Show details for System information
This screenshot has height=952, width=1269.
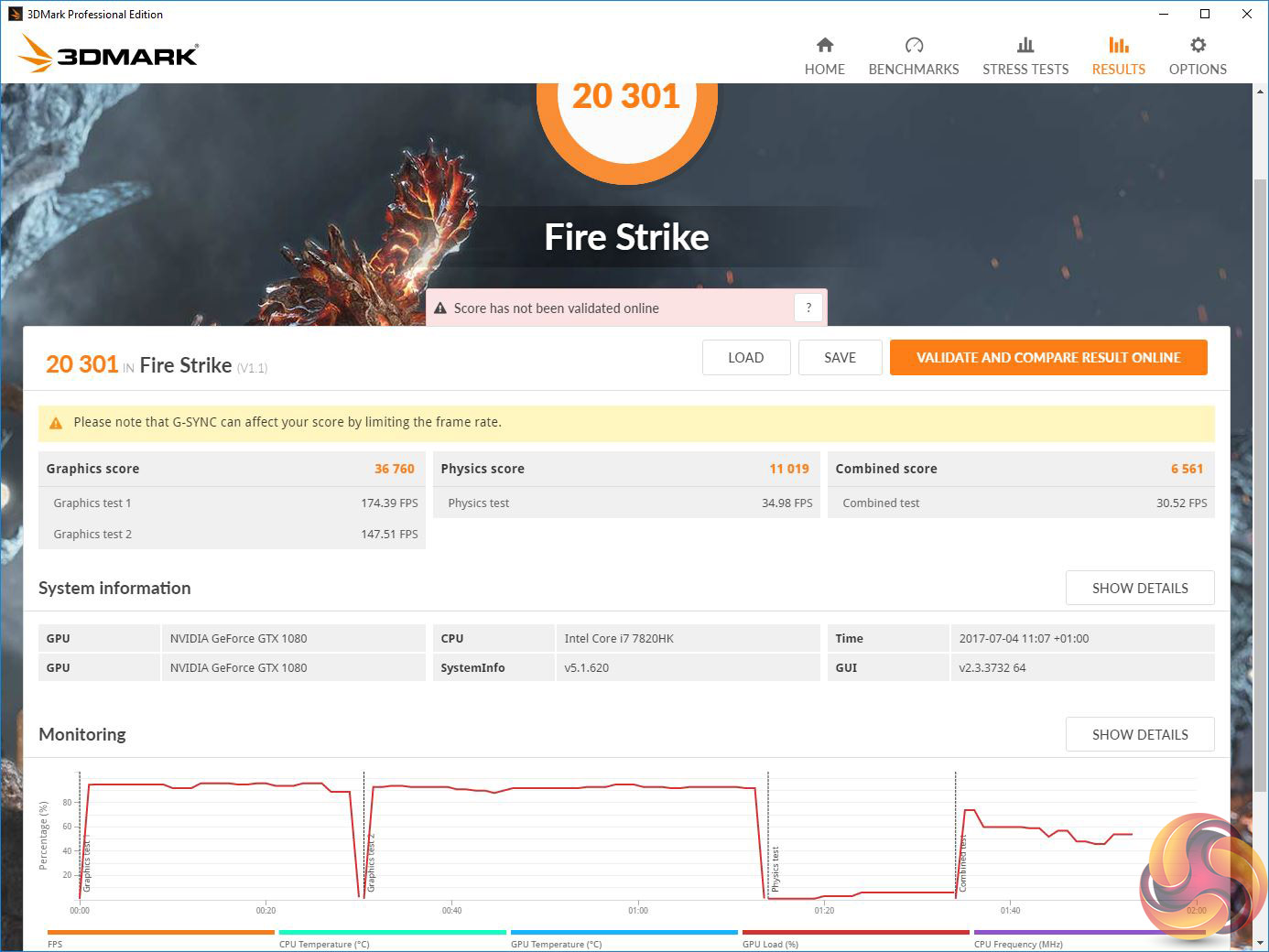coord(1140,589)
